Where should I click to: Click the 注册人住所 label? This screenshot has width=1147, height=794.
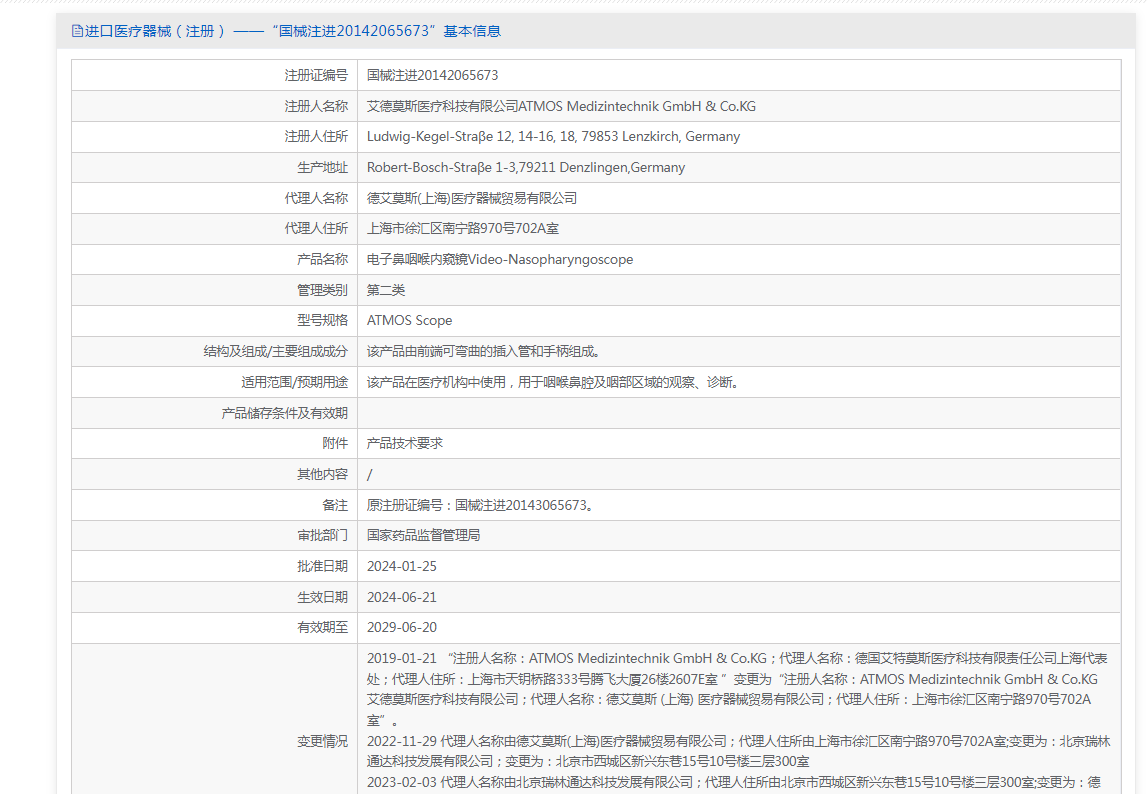(316, 137)
